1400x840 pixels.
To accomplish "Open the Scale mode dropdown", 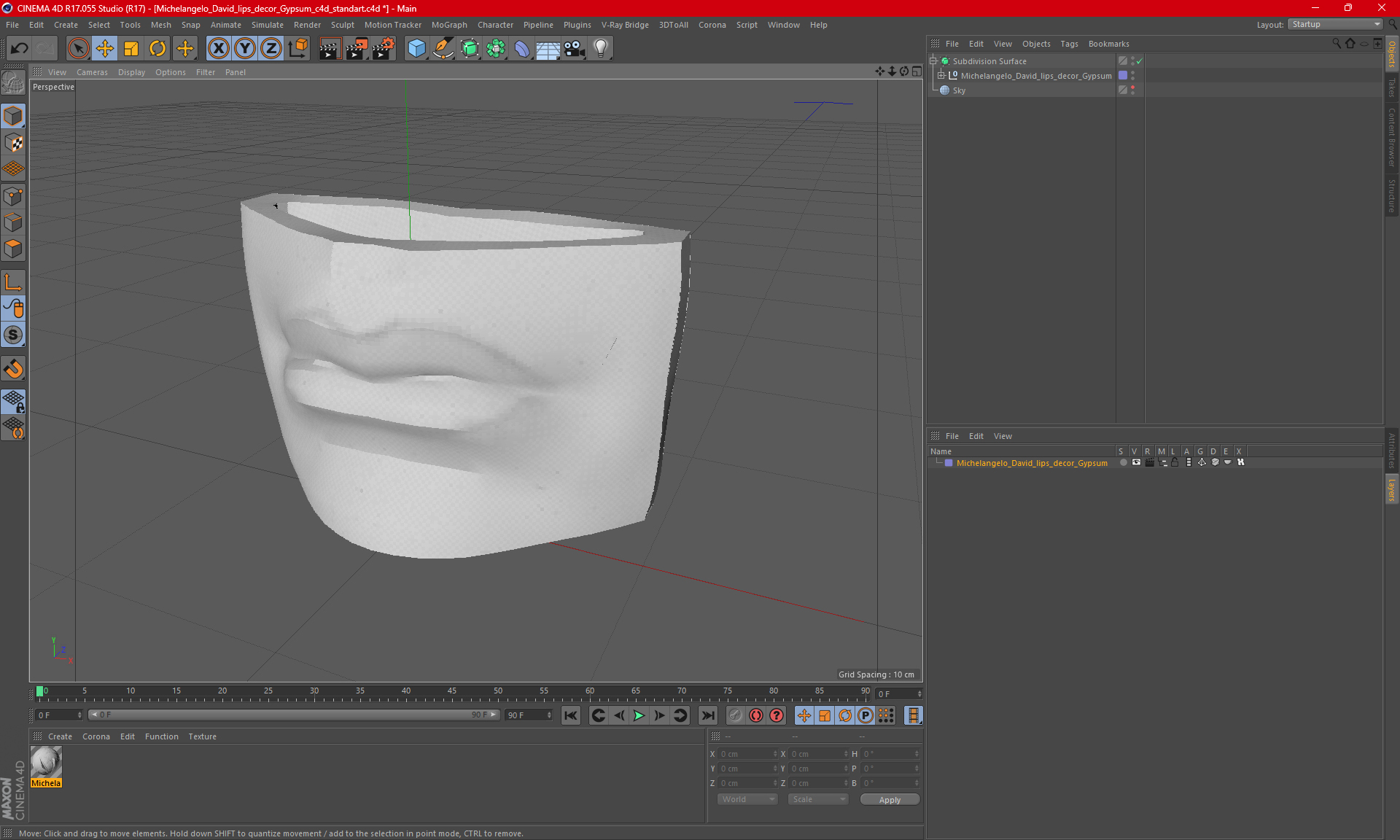I will point(818,799).
